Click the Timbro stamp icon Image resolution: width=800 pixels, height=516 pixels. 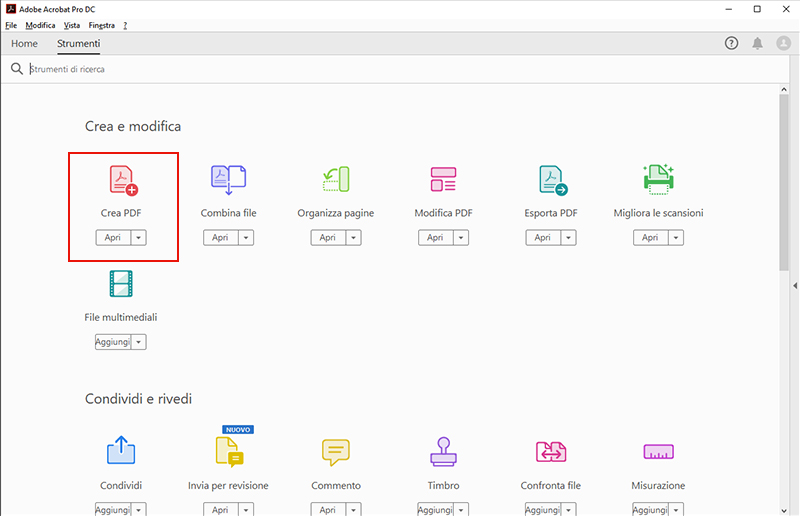pos(443,452)
